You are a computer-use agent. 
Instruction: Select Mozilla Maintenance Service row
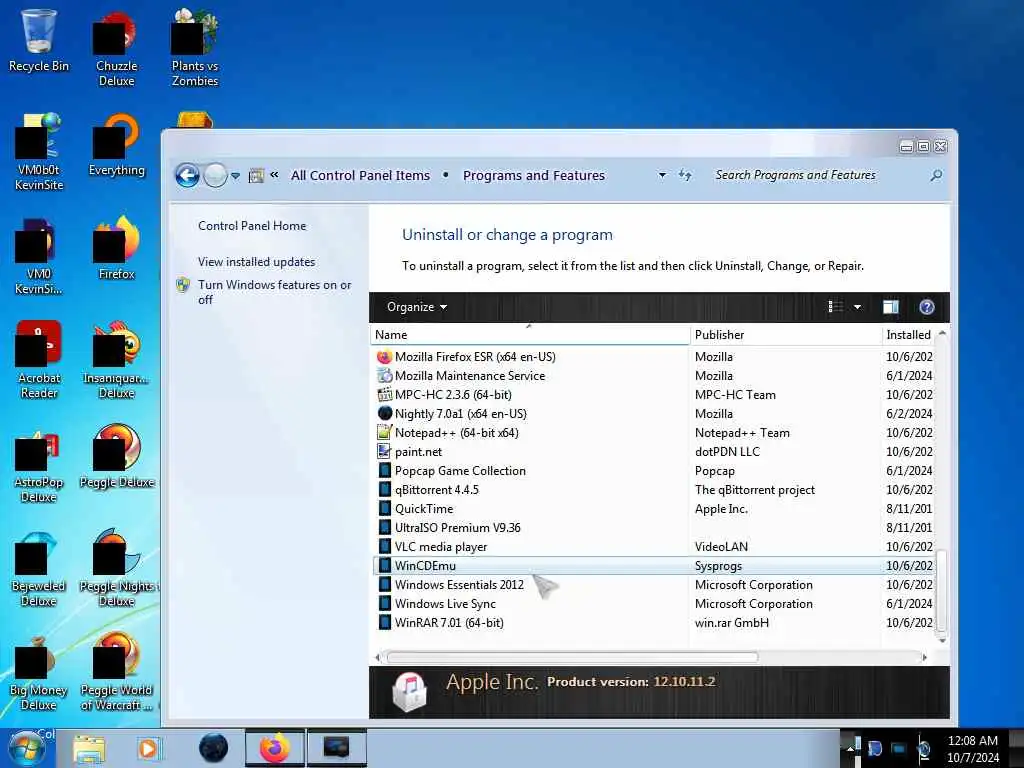(x=653, y=376)
